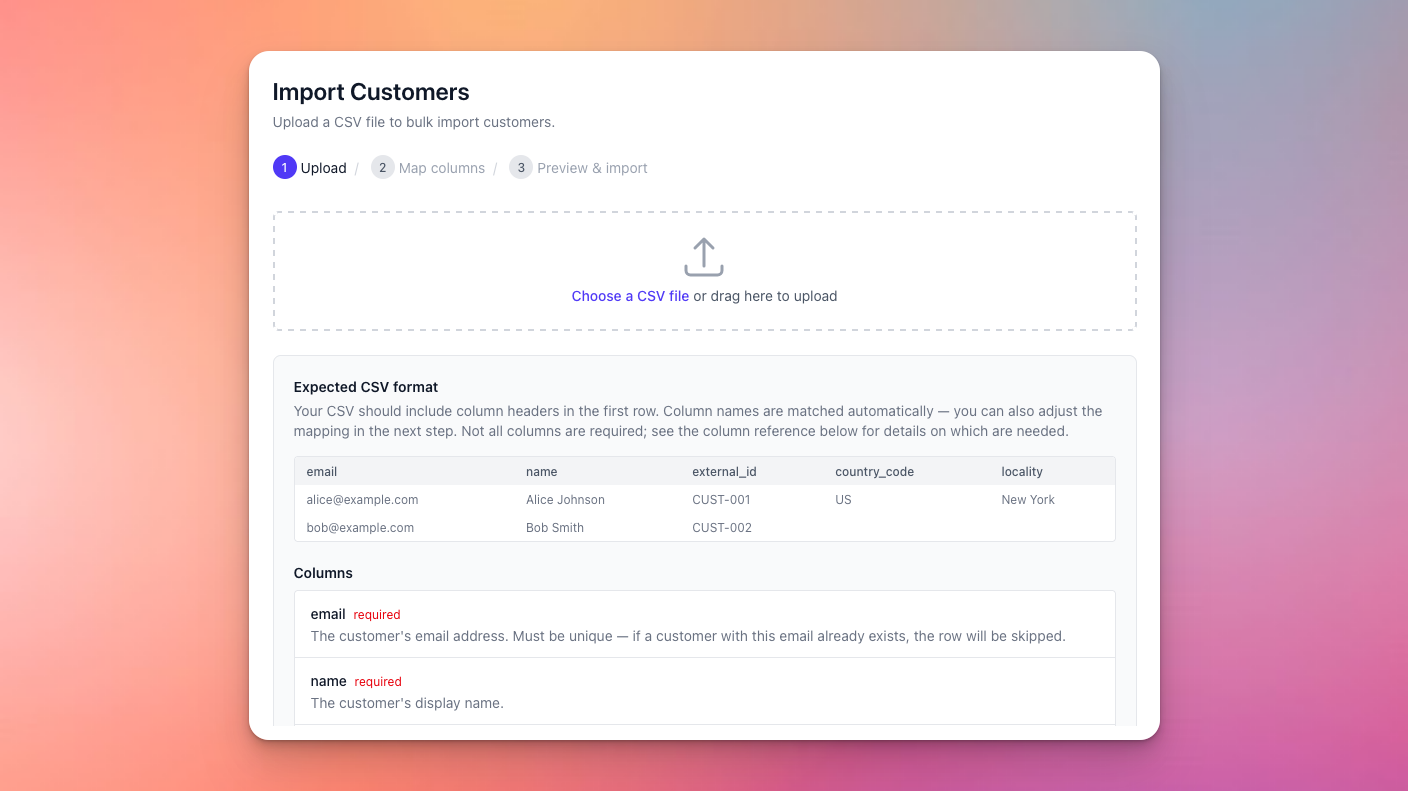
Task: Select the country_code column header
Action: click(x=874, y=472)
